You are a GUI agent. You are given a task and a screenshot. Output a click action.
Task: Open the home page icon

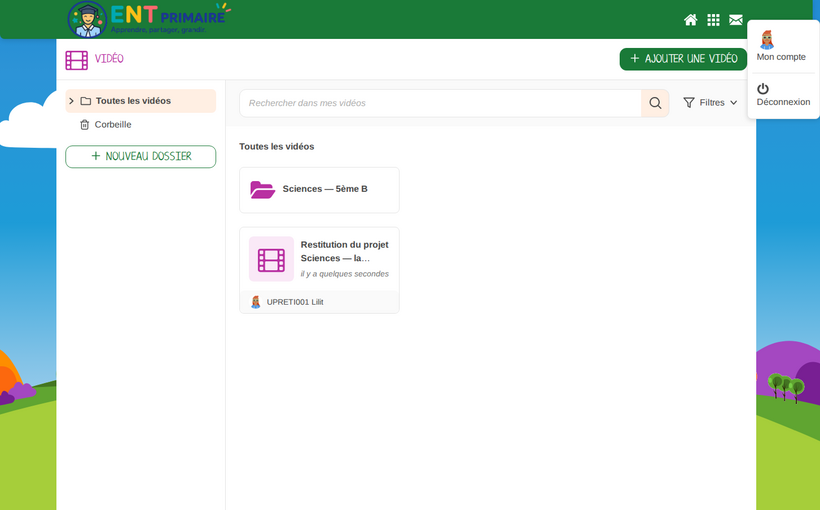pyautogui.click(x=690, y=20)
